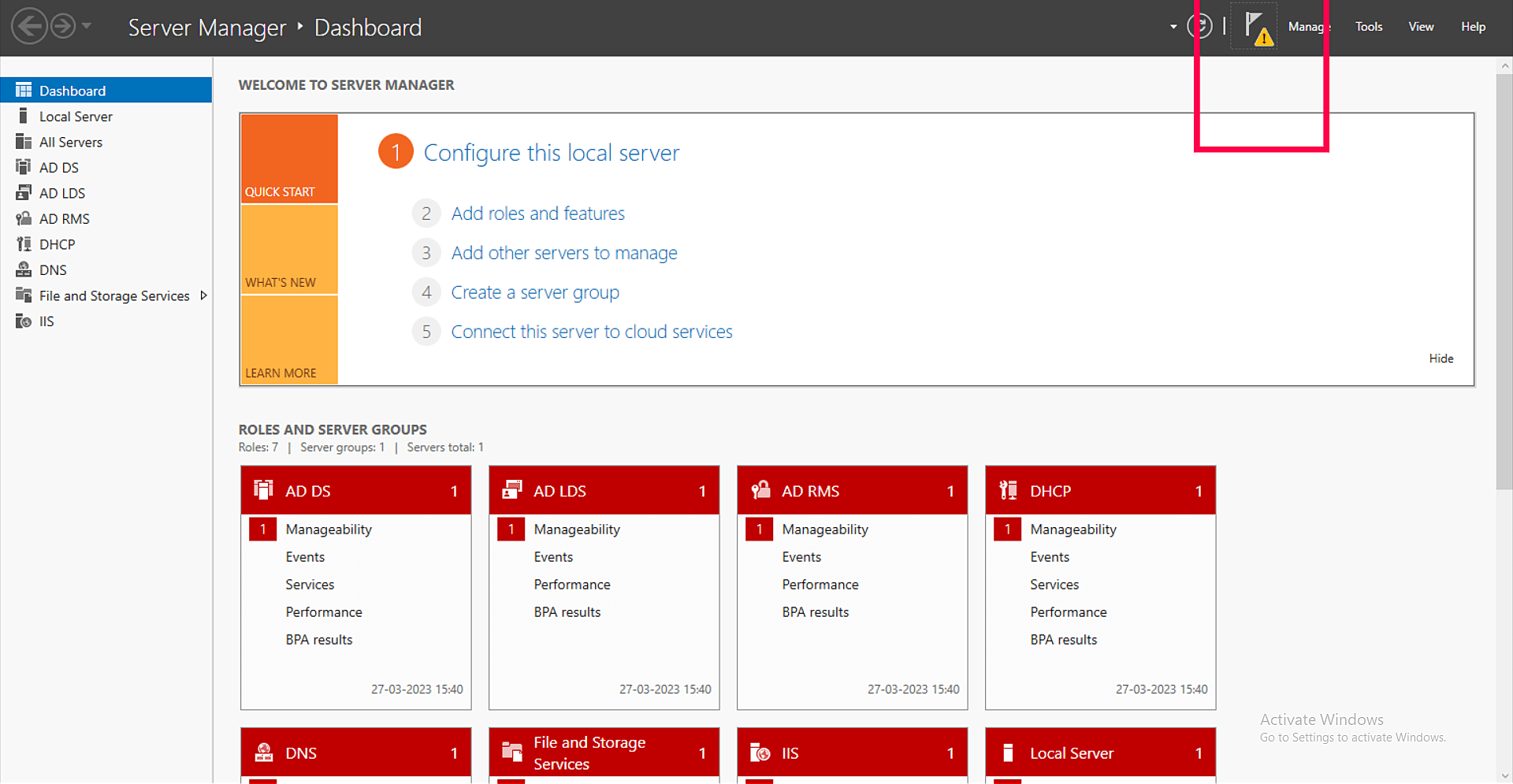Viewport: 1513px width, 784px height.
Task: Open AD RMS via its sidebar icon
Action: point(24,218)
